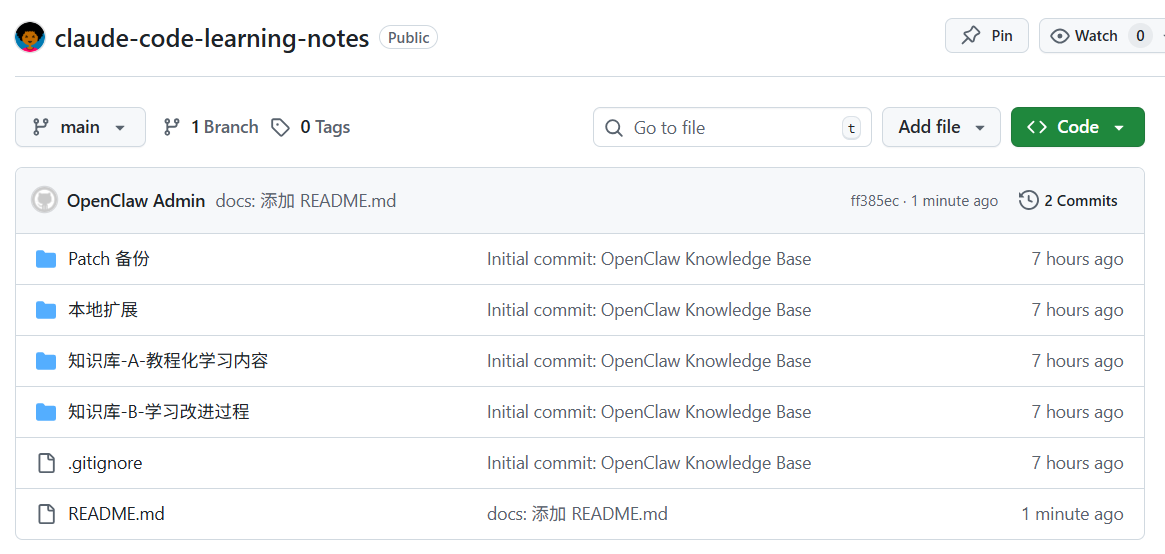Click the Patch 备份 folder icon
Image resolution: width=1165 pixels, height=554 pixels.
tap(46, 259)
